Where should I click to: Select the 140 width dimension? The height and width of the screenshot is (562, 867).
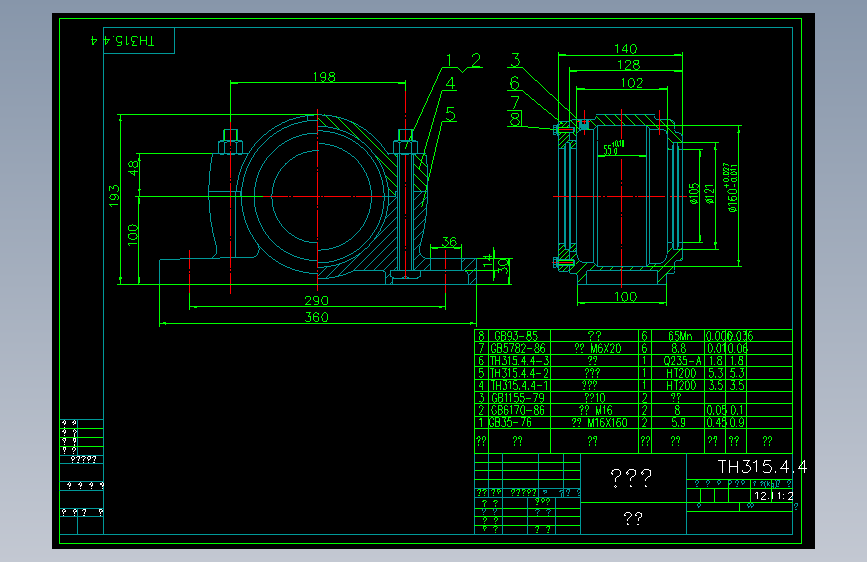tap(625, 49)
